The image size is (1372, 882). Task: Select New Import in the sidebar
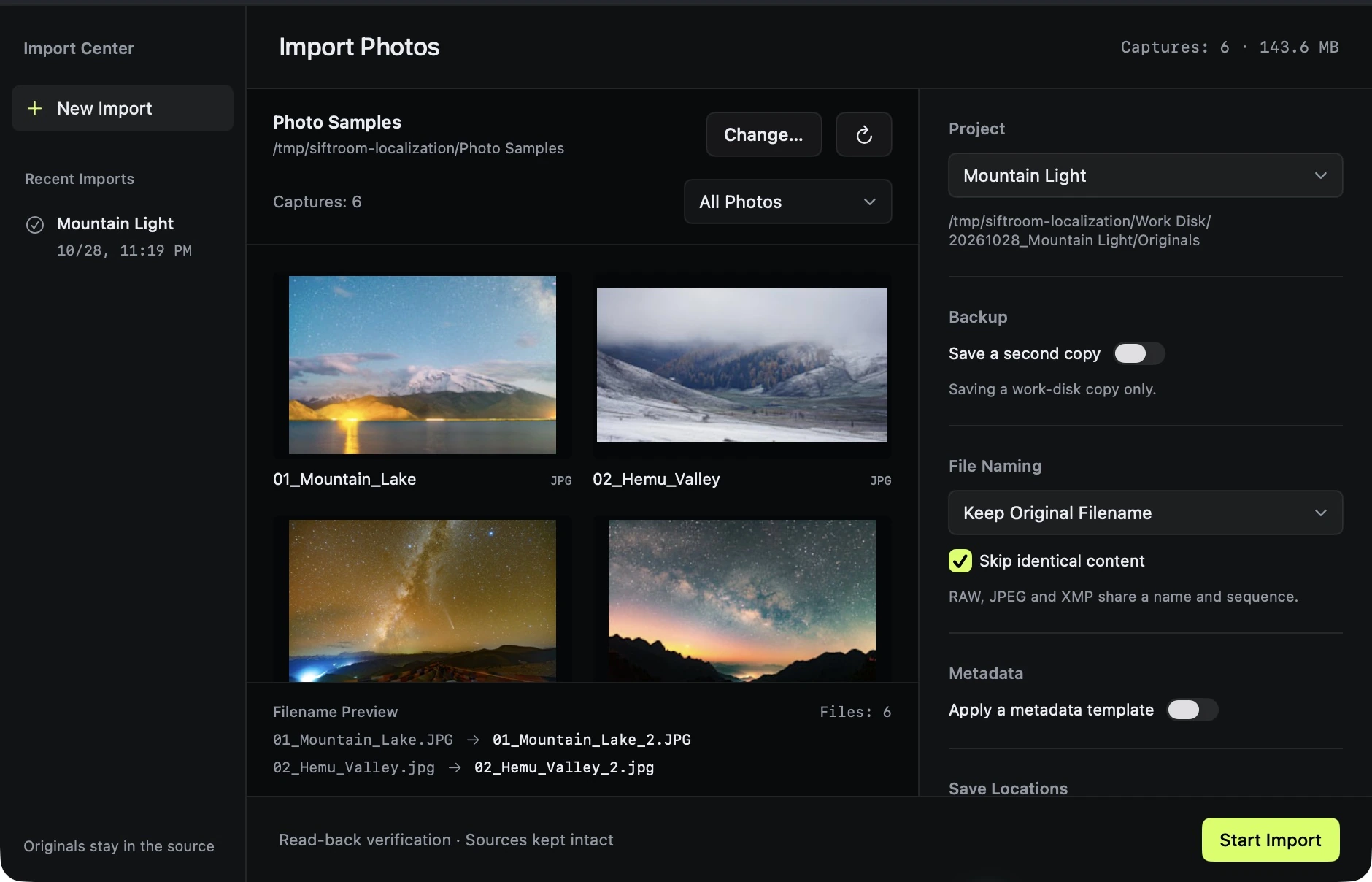[123, 108]
